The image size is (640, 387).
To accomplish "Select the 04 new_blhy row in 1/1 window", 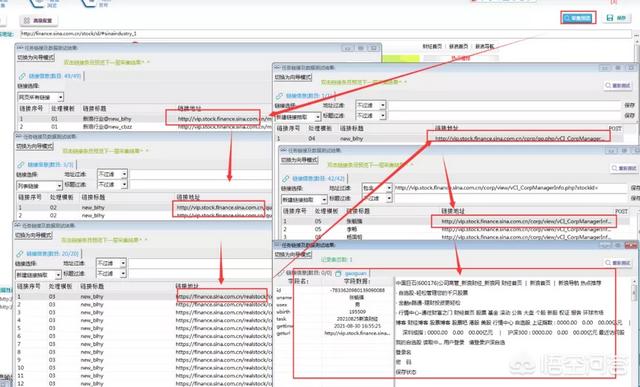I will pyautogui.click(x=449, y=138).
